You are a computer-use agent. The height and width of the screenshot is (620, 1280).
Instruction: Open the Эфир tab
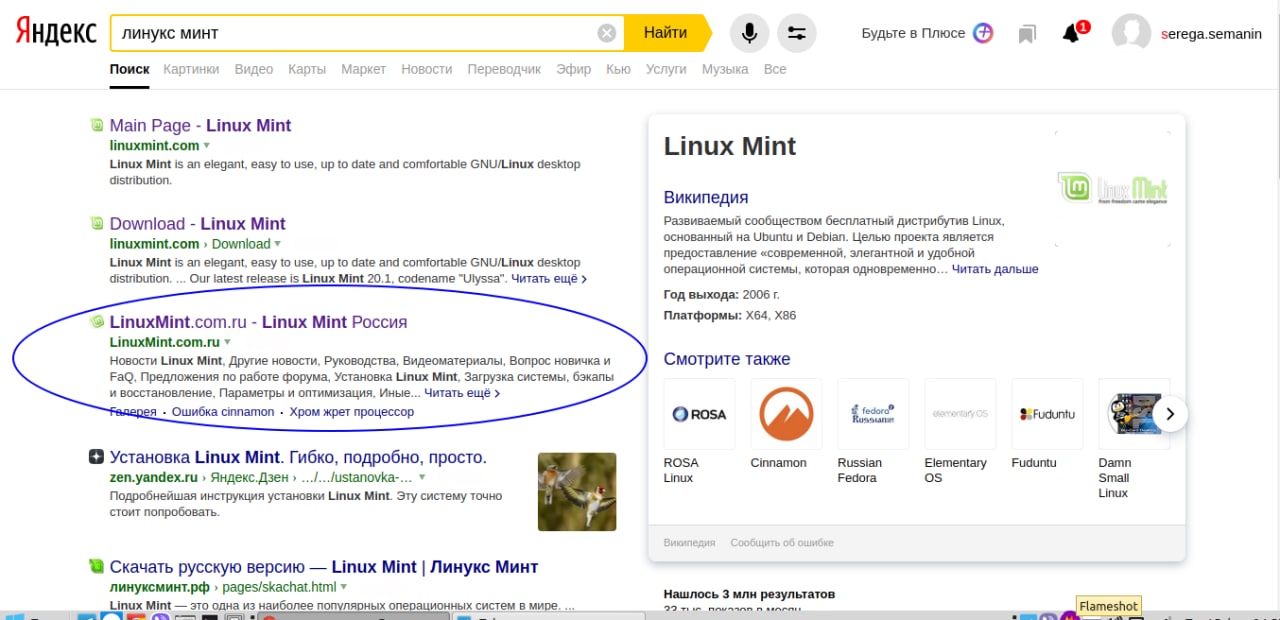point(574,69)
